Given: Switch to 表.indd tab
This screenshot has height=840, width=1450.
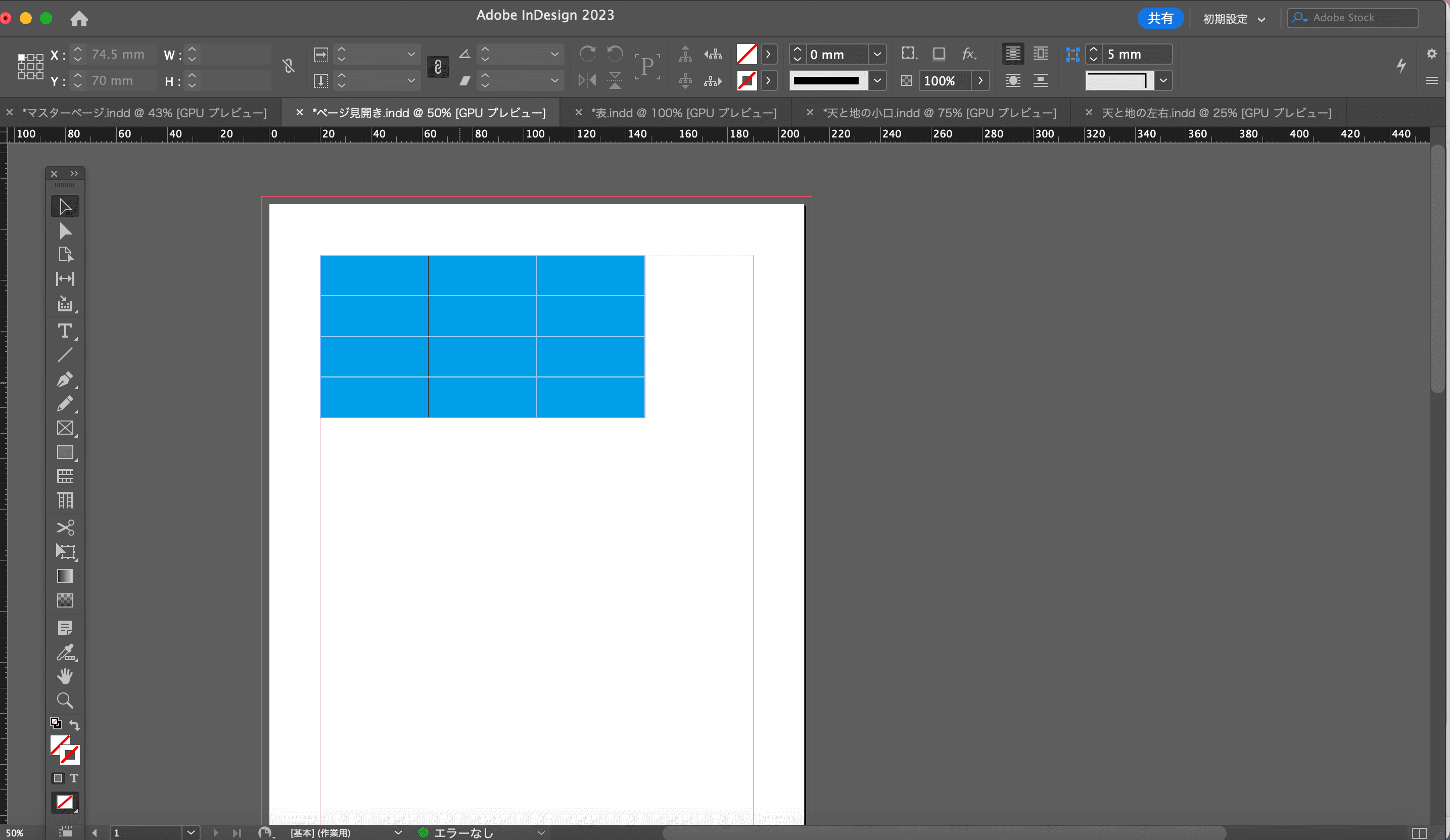Looking at the screenshot, I should (684, 113).
